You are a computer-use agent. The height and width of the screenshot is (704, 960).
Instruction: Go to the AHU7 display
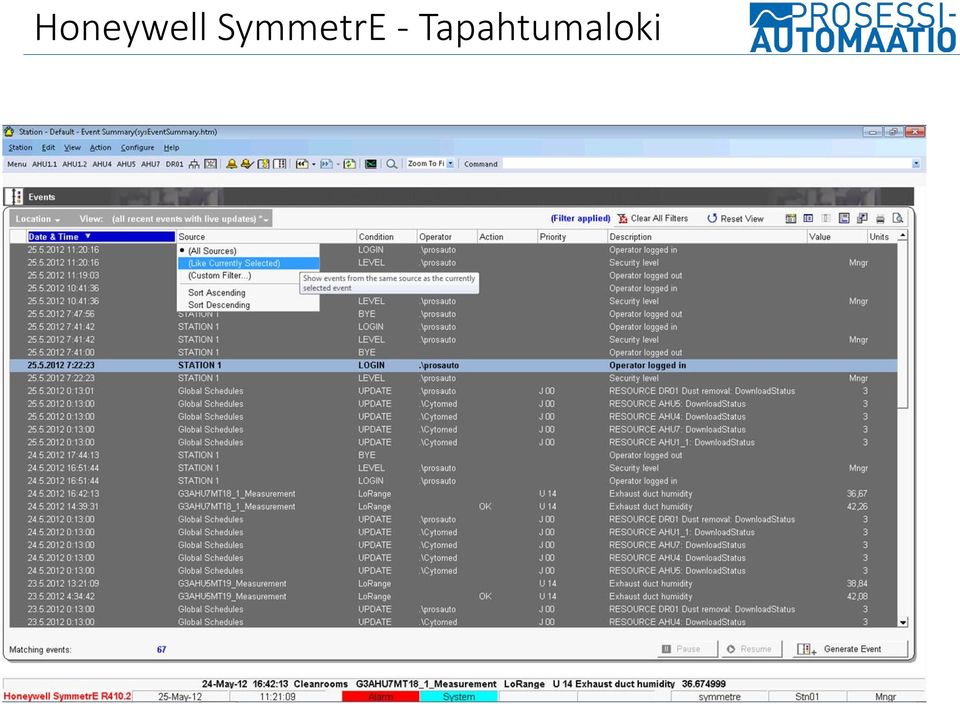click(151, 164)
